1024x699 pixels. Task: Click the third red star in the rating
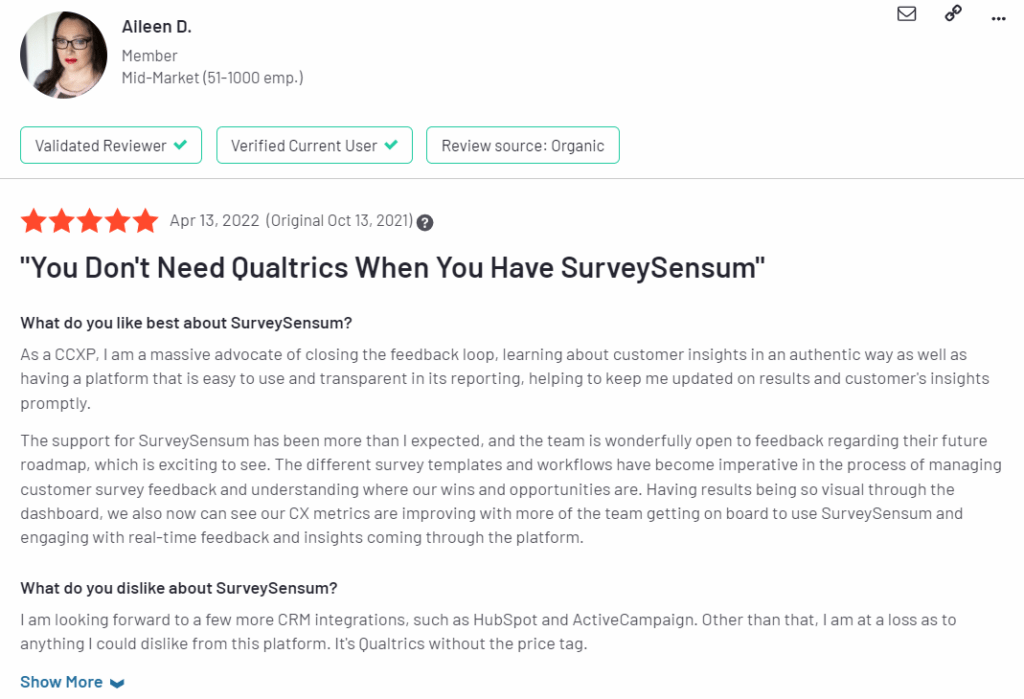[x=89, y=220]
